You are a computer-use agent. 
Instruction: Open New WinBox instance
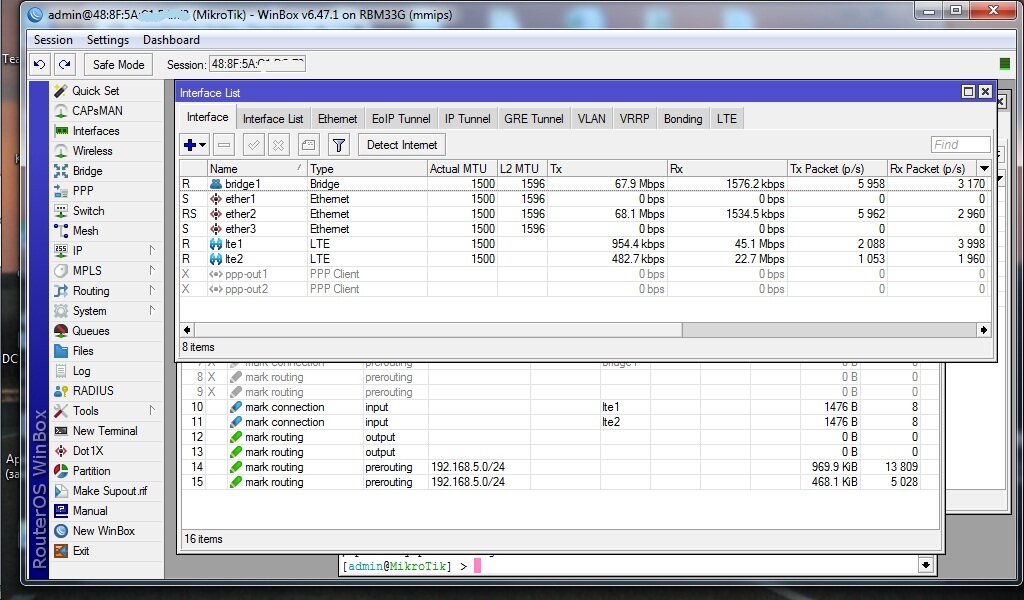click(103, 531)
